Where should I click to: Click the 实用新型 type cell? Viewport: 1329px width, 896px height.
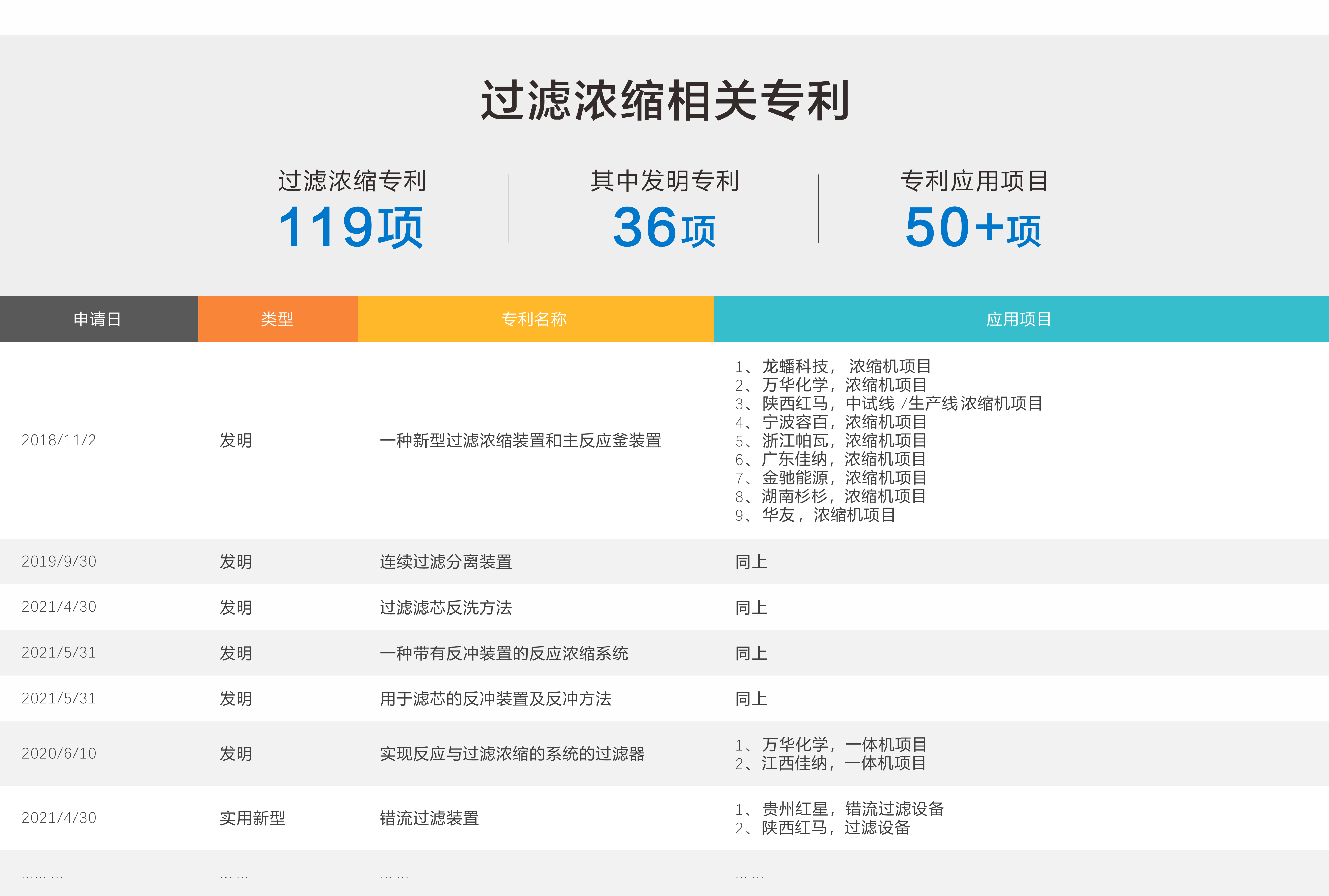click(252, 818)
